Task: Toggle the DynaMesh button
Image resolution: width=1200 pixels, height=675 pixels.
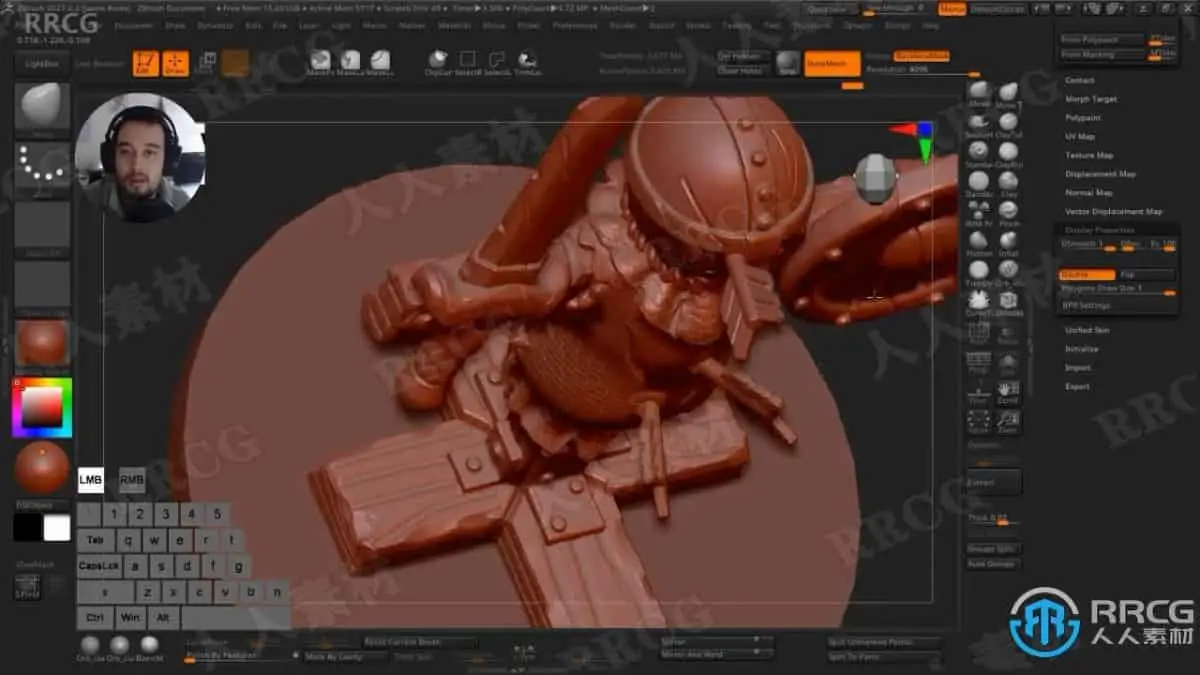Action: click(x=832, y=63)
